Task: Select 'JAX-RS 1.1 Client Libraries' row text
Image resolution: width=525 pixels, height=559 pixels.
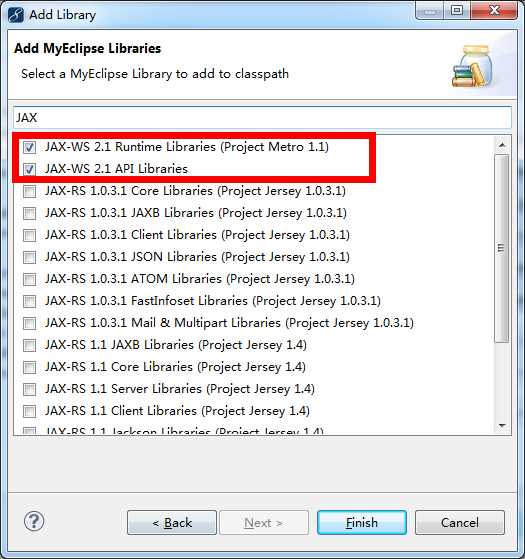Action: pos(177,411)
